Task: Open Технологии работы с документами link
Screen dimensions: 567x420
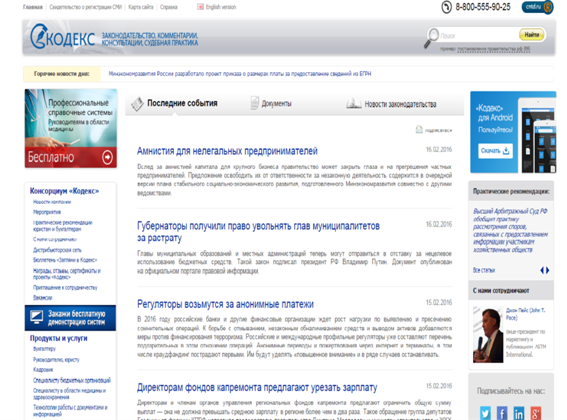Action: [x=71, y=411]
